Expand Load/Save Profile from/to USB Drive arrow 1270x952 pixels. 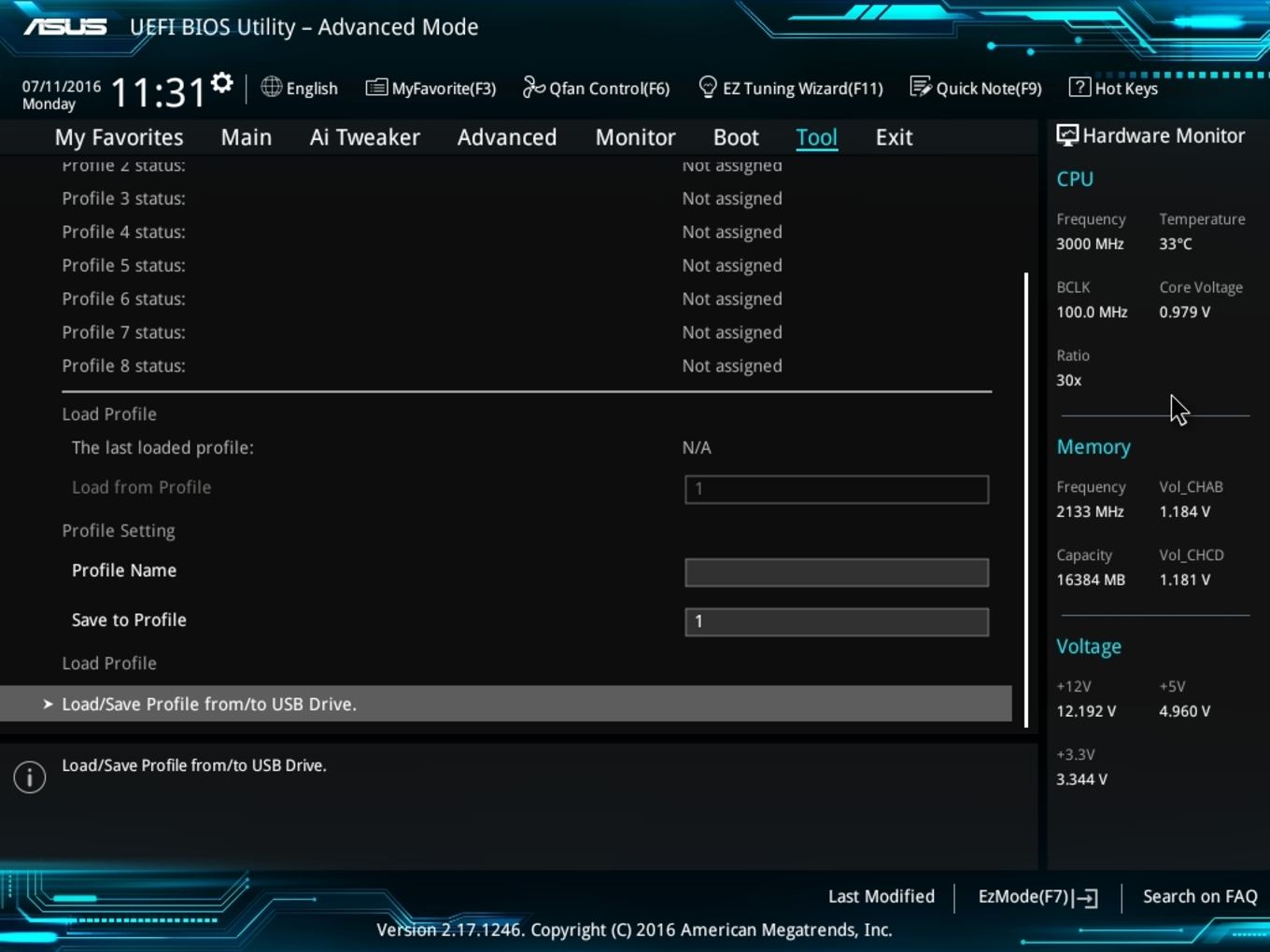pos(48,704)
